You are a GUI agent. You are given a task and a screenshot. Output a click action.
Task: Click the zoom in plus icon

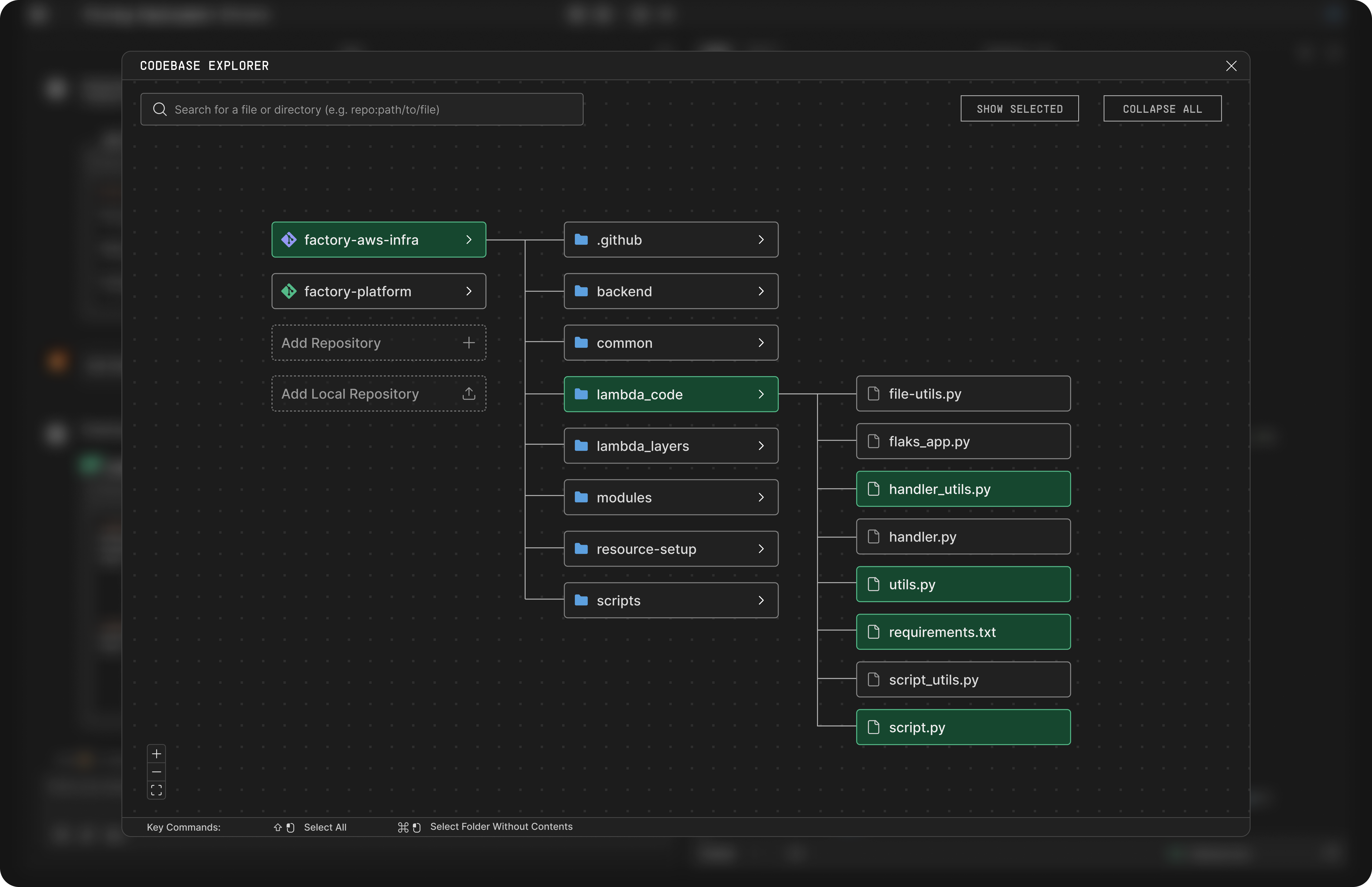click(x=156, y=754)
